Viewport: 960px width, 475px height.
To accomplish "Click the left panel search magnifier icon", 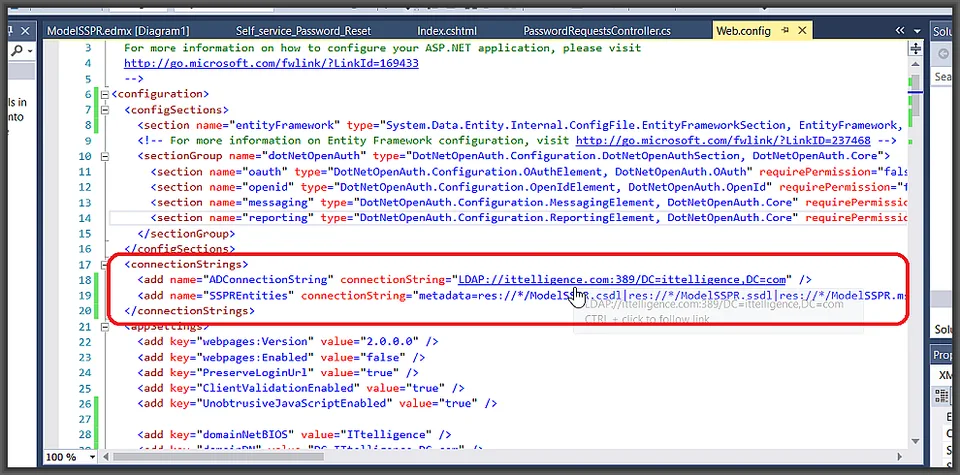I will 16,51.
